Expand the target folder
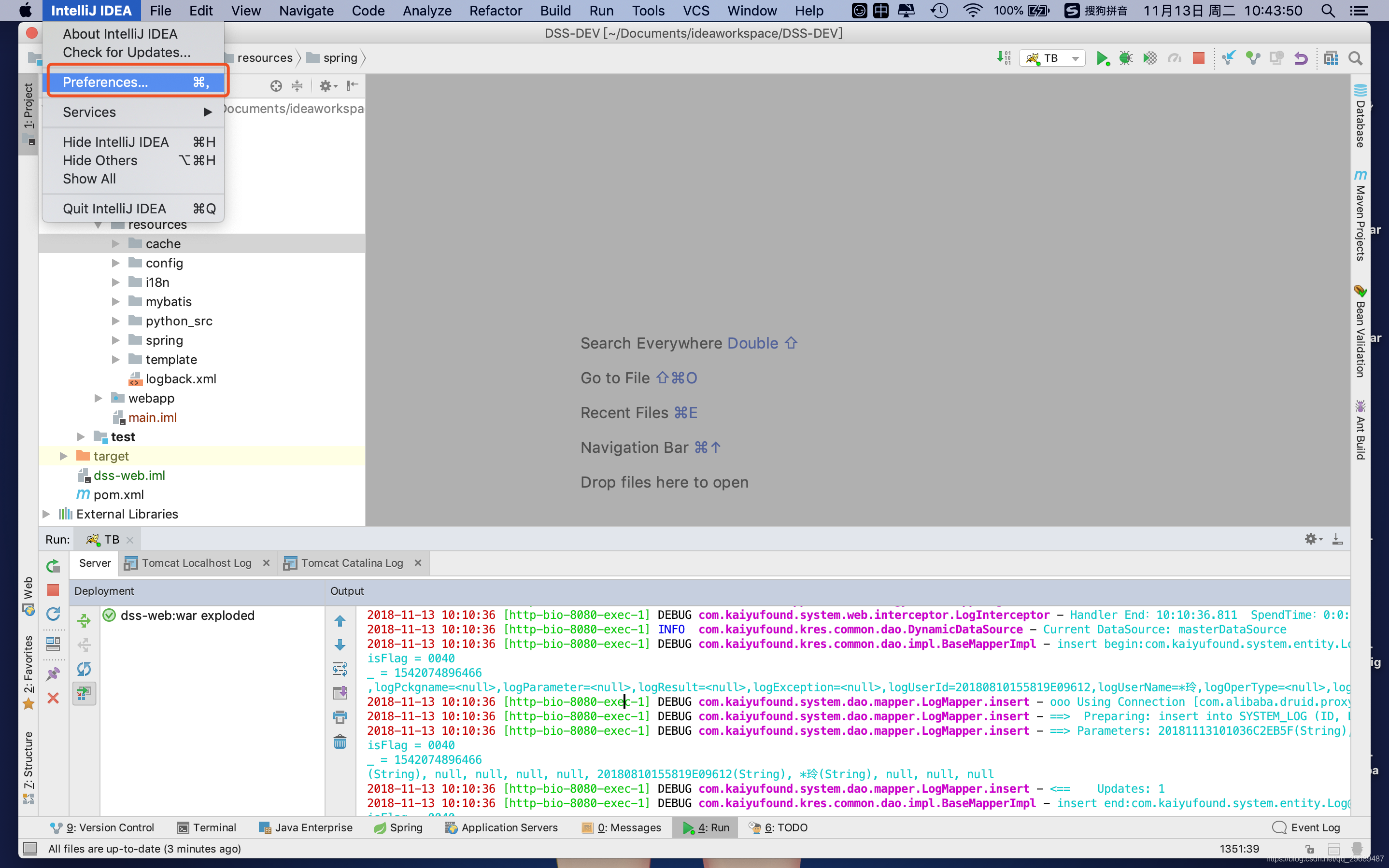Screen dimensions: 1389x868 [63, 456]
